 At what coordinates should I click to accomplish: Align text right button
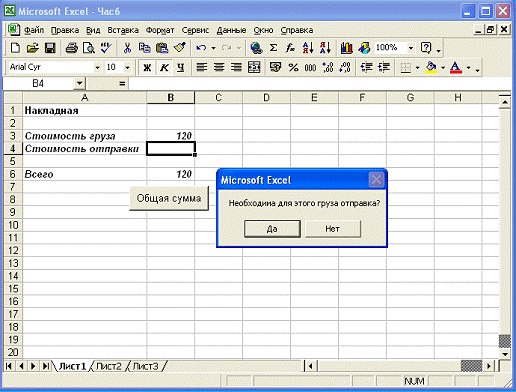click(x=236, y=67)
